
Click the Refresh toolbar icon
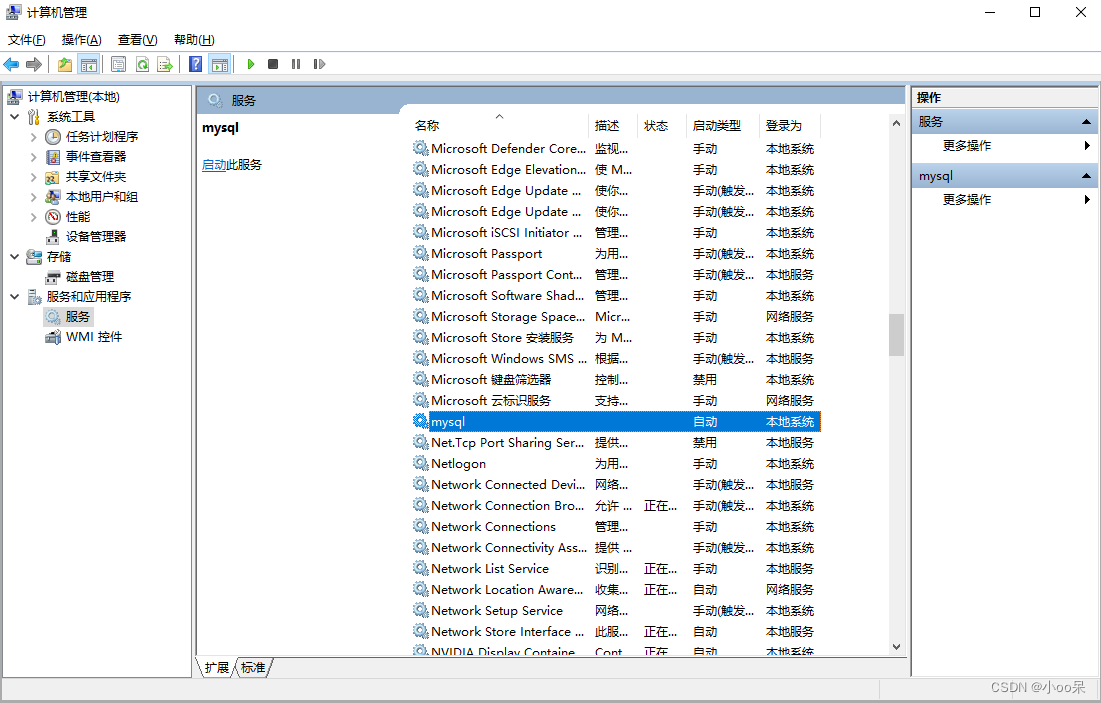click(x=143, y=65)
